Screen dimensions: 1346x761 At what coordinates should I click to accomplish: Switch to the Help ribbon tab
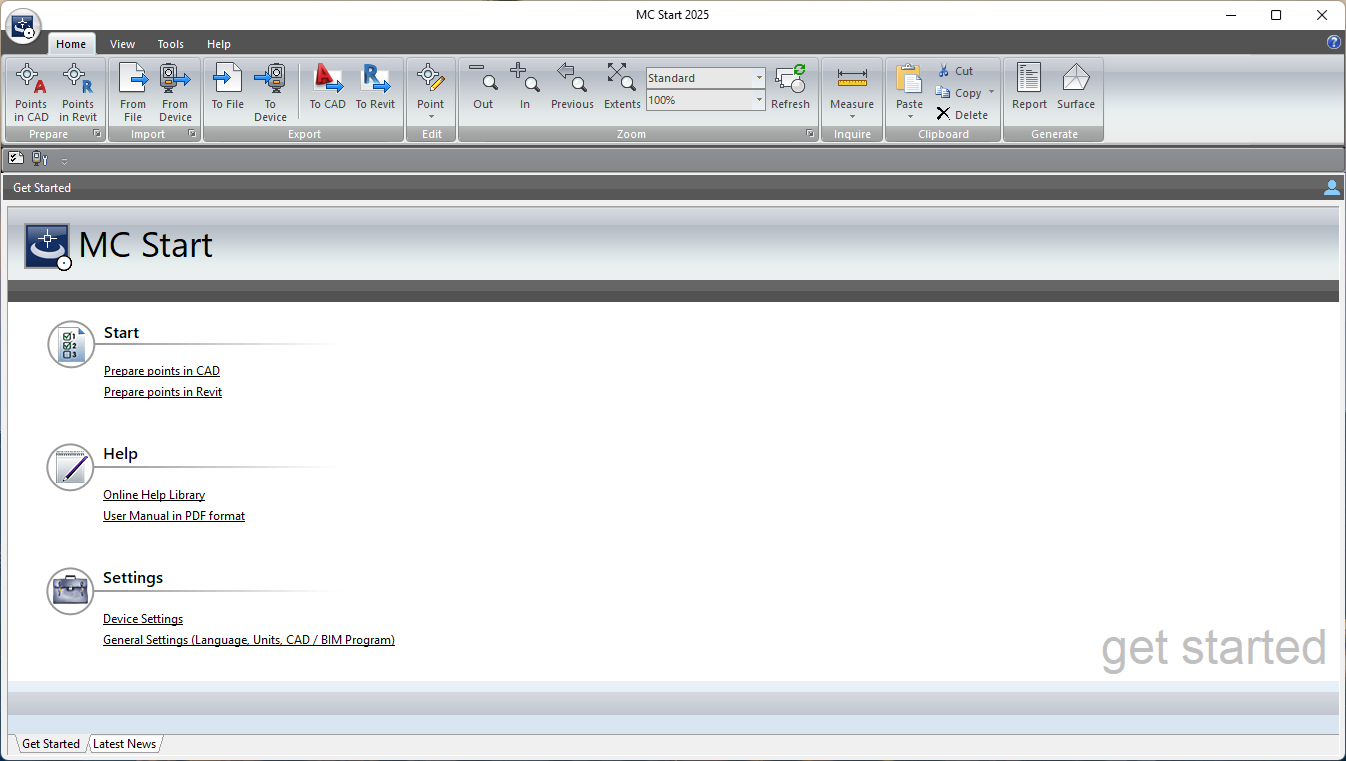[x=219, y=44]
